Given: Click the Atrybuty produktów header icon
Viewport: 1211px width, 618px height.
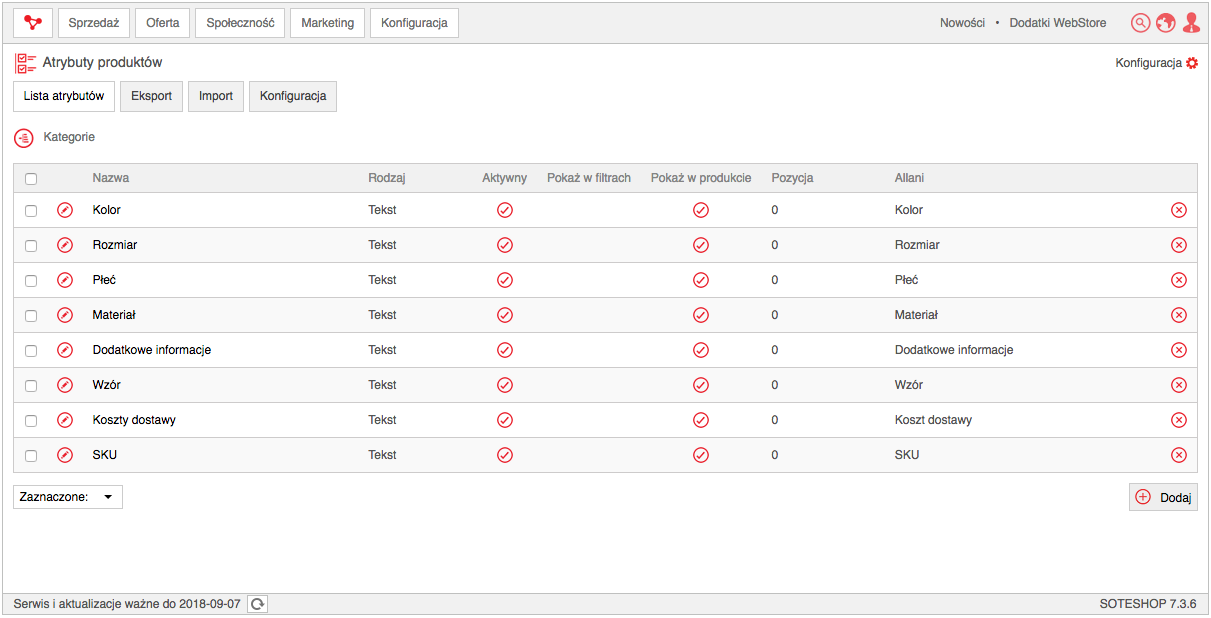Looking at the screenshot, I should click(25, 63).
